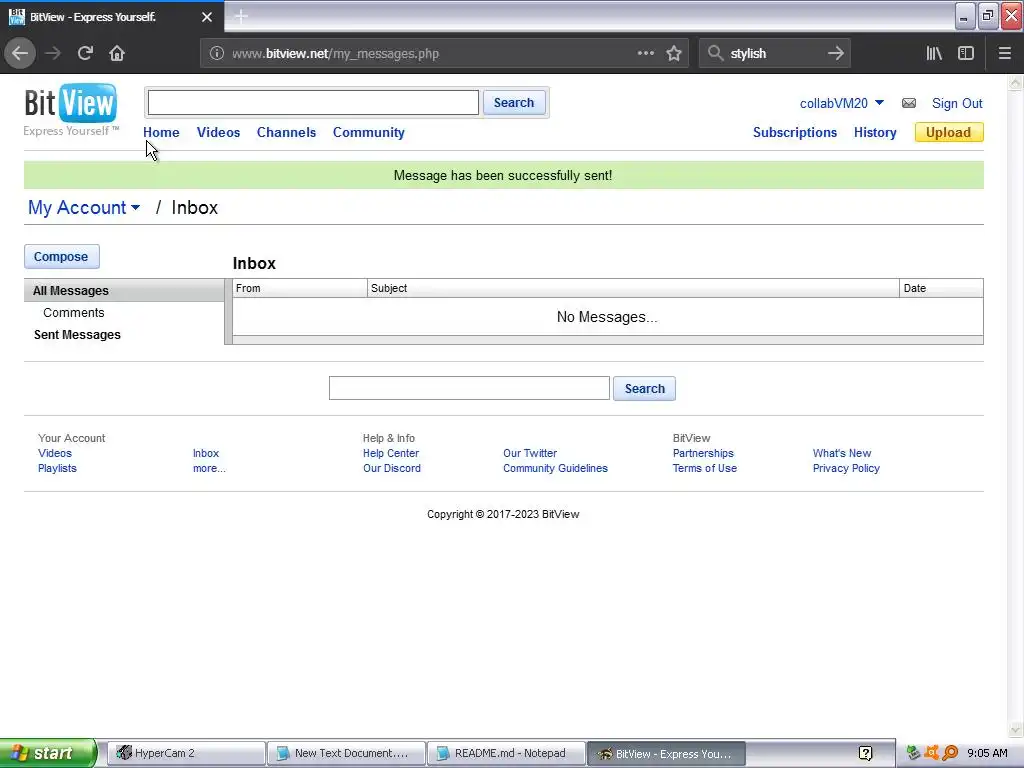Open footer Playlists link
The height and width of the screenshot is (768, 1024).
click(x=57, y=468)
